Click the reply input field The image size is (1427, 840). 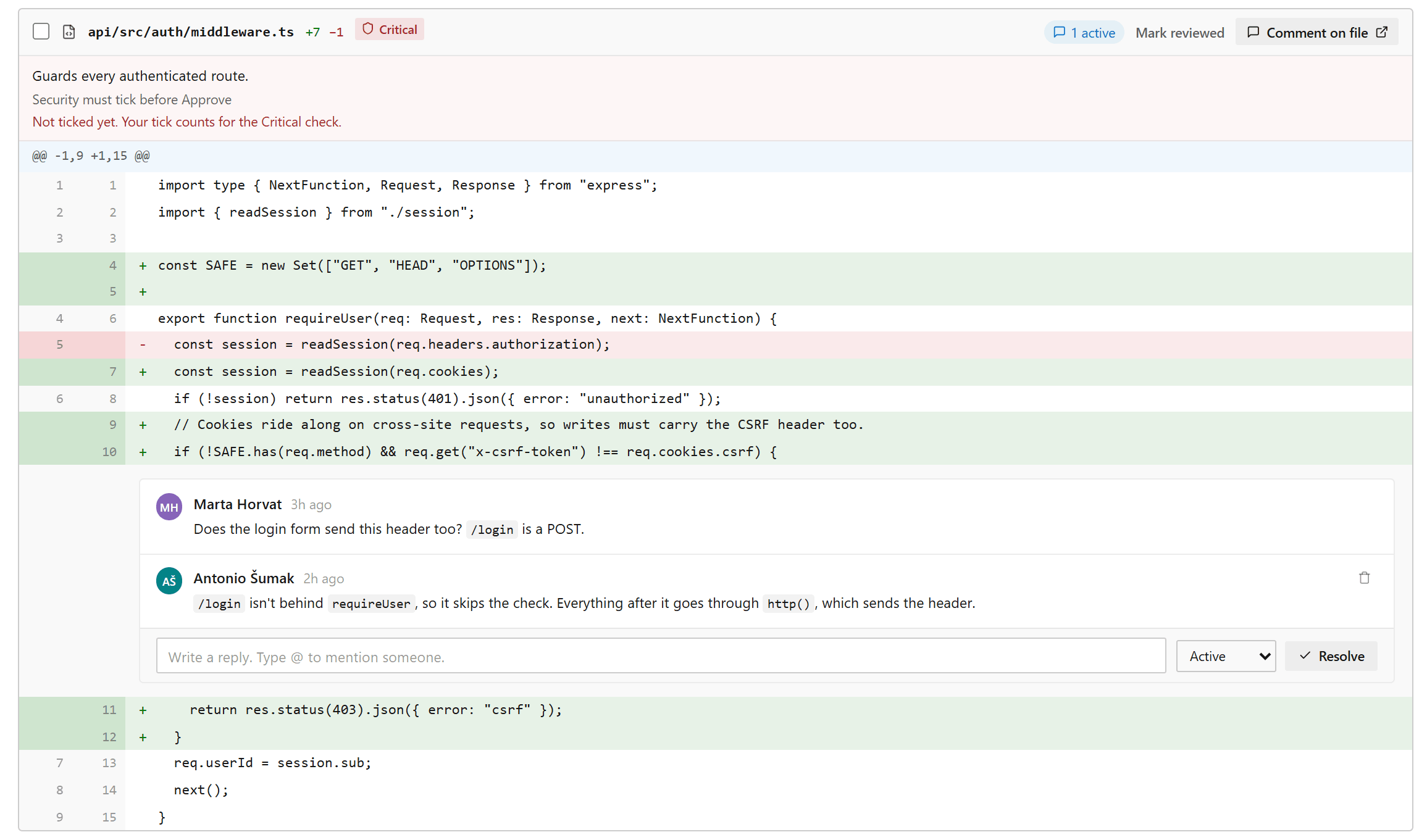point(661,656)
